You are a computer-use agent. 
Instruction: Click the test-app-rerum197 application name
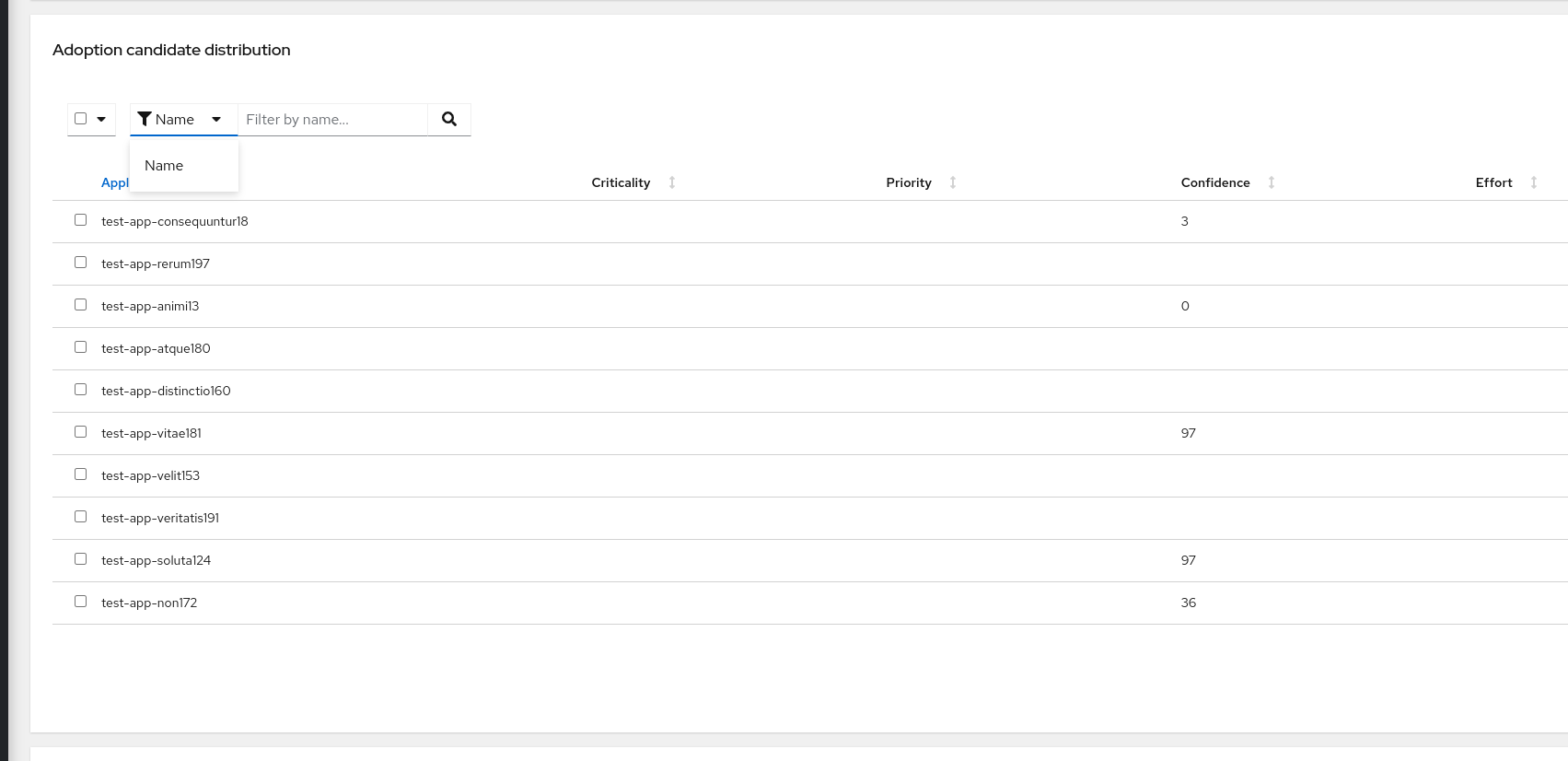[x=156, y=263]
